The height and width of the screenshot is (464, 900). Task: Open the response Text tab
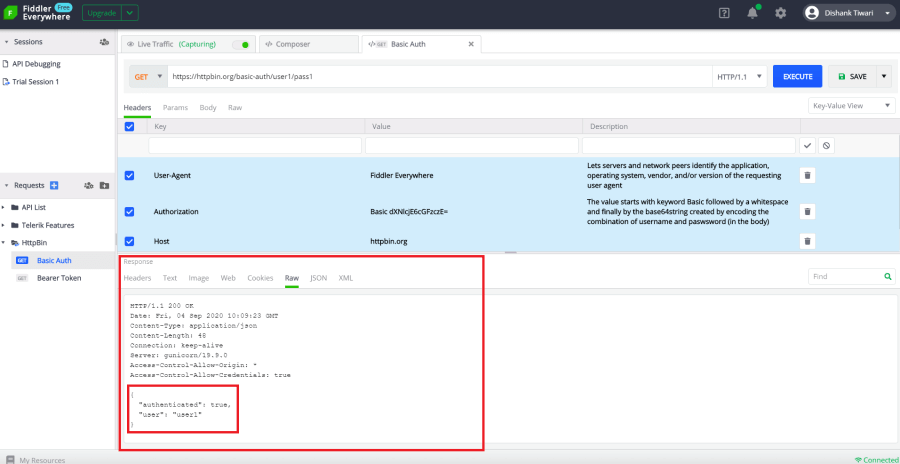pyautogui.click(x=170, y=278)
